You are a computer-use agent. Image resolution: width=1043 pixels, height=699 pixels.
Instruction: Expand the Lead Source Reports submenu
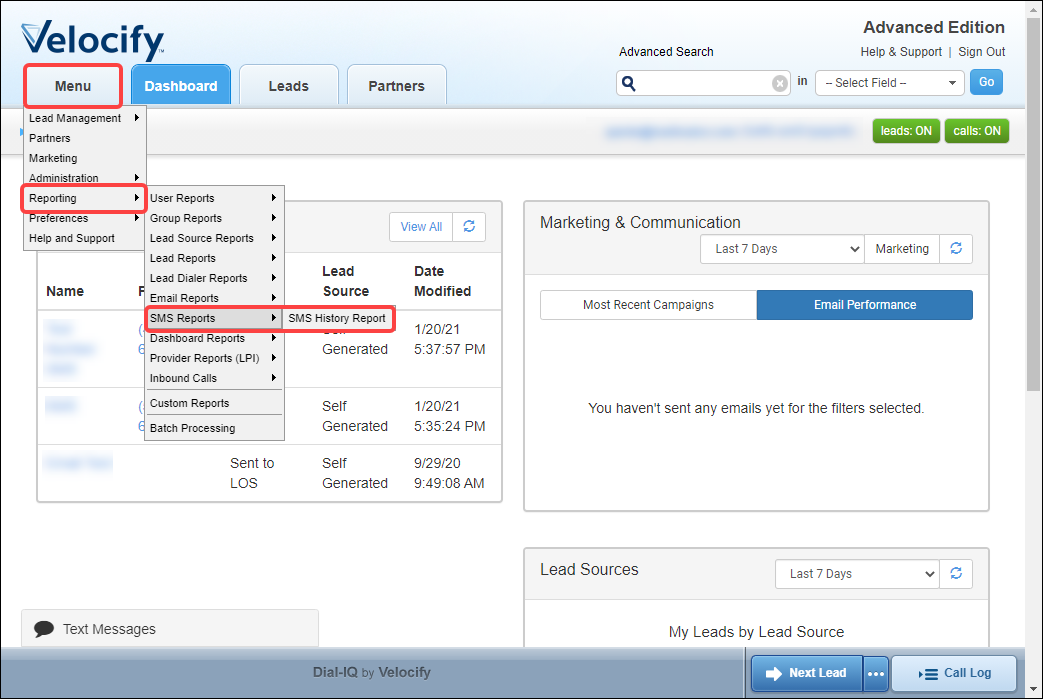[x=214, y=238]
